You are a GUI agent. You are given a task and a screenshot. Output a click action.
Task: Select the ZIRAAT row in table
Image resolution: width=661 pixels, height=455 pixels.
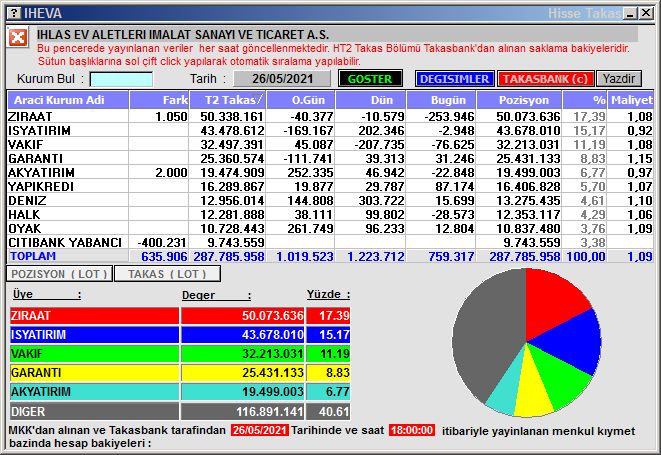click(330, 116)
